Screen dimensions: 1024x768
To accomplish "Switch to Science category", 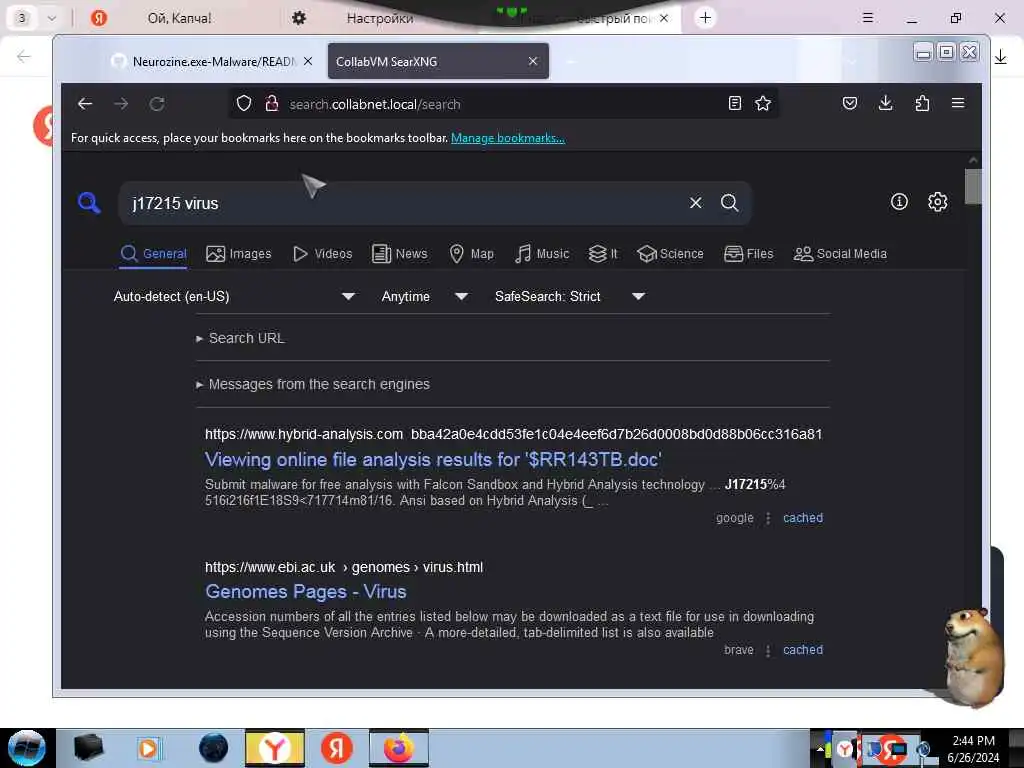I will 670,253.
